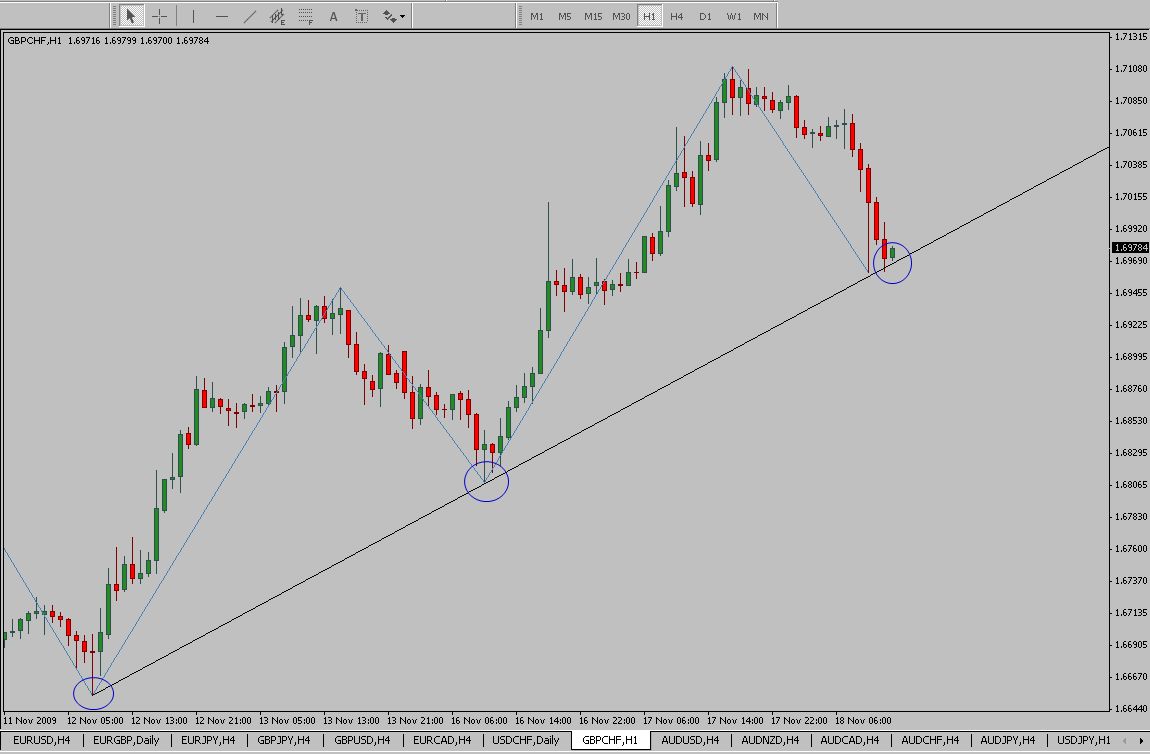Select the equidistant channel tool
This screenshot has height=754, width=1150.
click(x=278, y=16)
